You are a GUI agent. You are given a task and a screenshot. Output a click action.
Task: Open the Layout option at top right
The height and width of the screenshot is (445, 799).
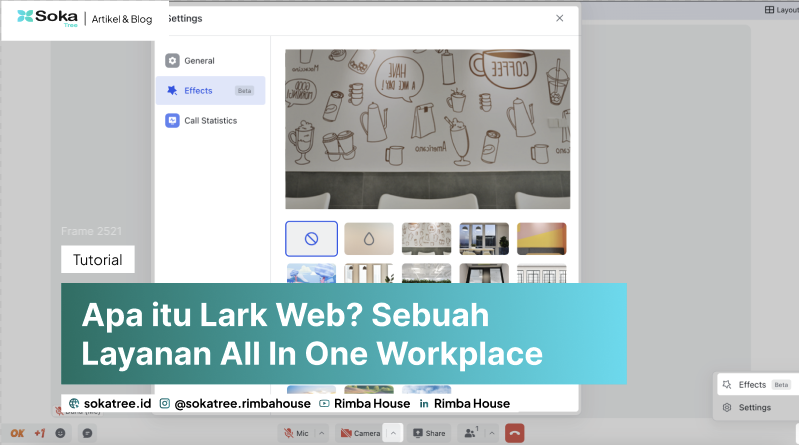click(781, 10)
